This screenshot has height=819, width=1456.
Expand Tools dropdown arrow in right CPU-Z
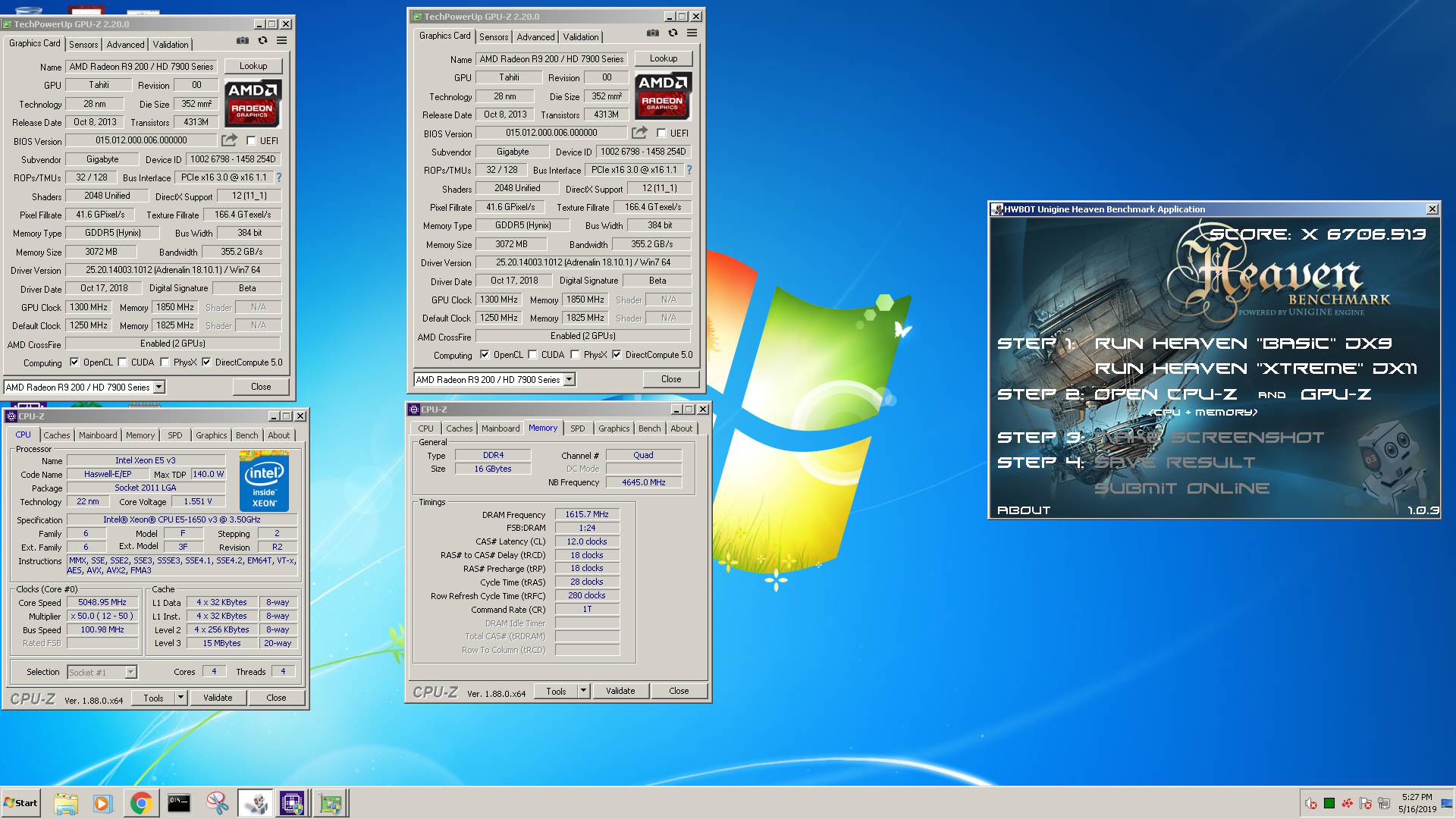584,691
